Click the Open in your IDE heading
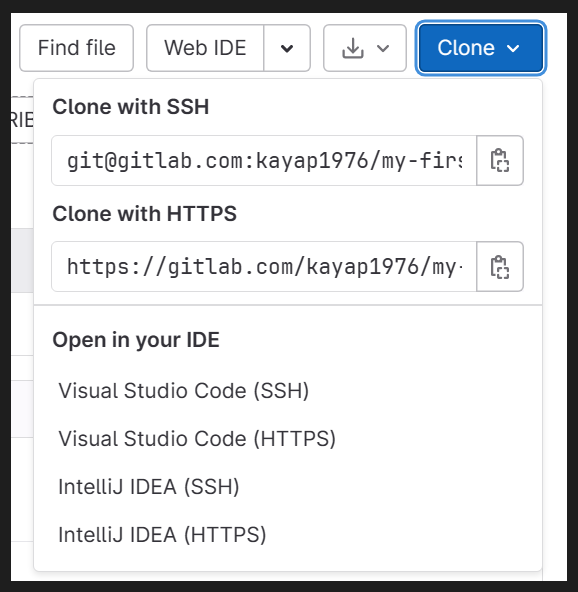The width and height of the screenshot is (578, 592). click(x=136, y=340)
